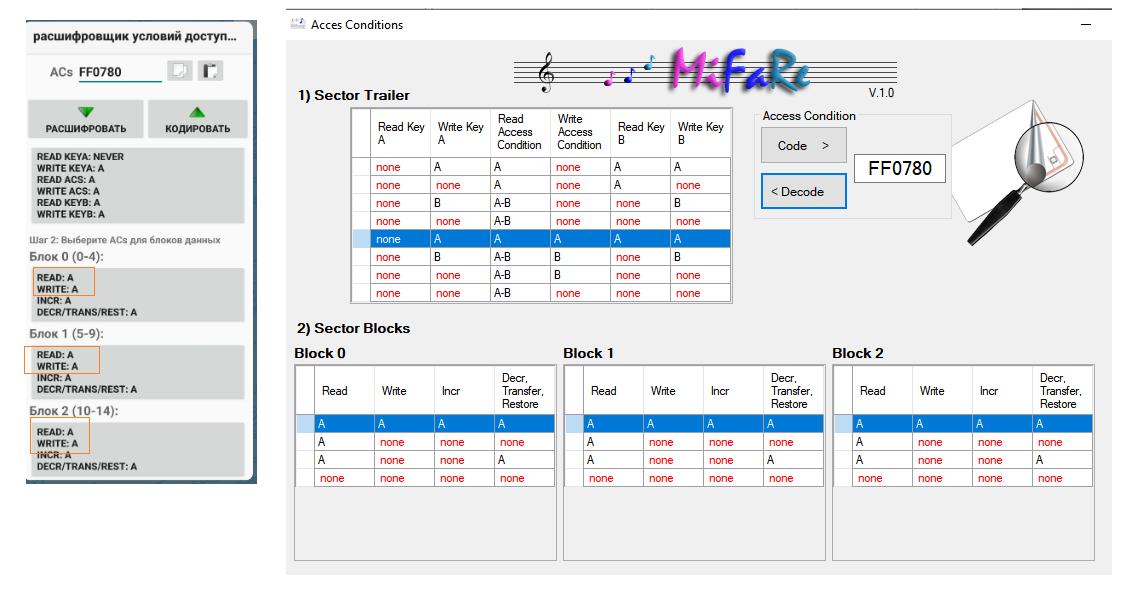Click the card with magnifying glass image
The image size is (1127, 605).
coord(1020,175)
